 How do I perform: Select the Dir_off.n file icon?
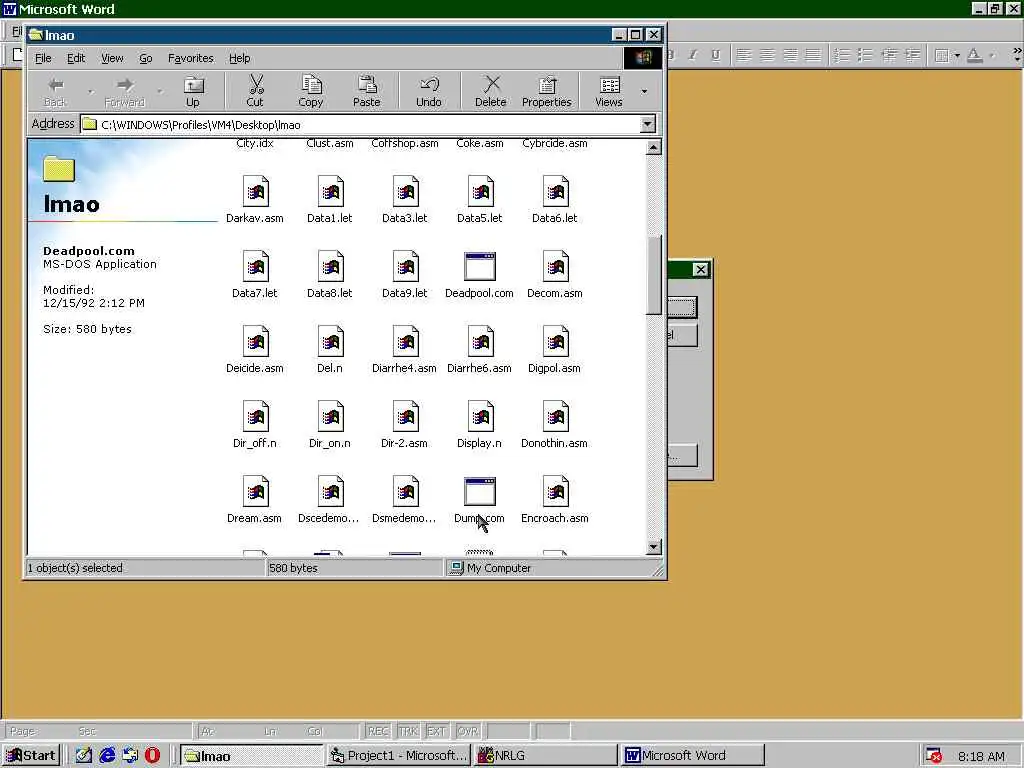pos(255,417)
